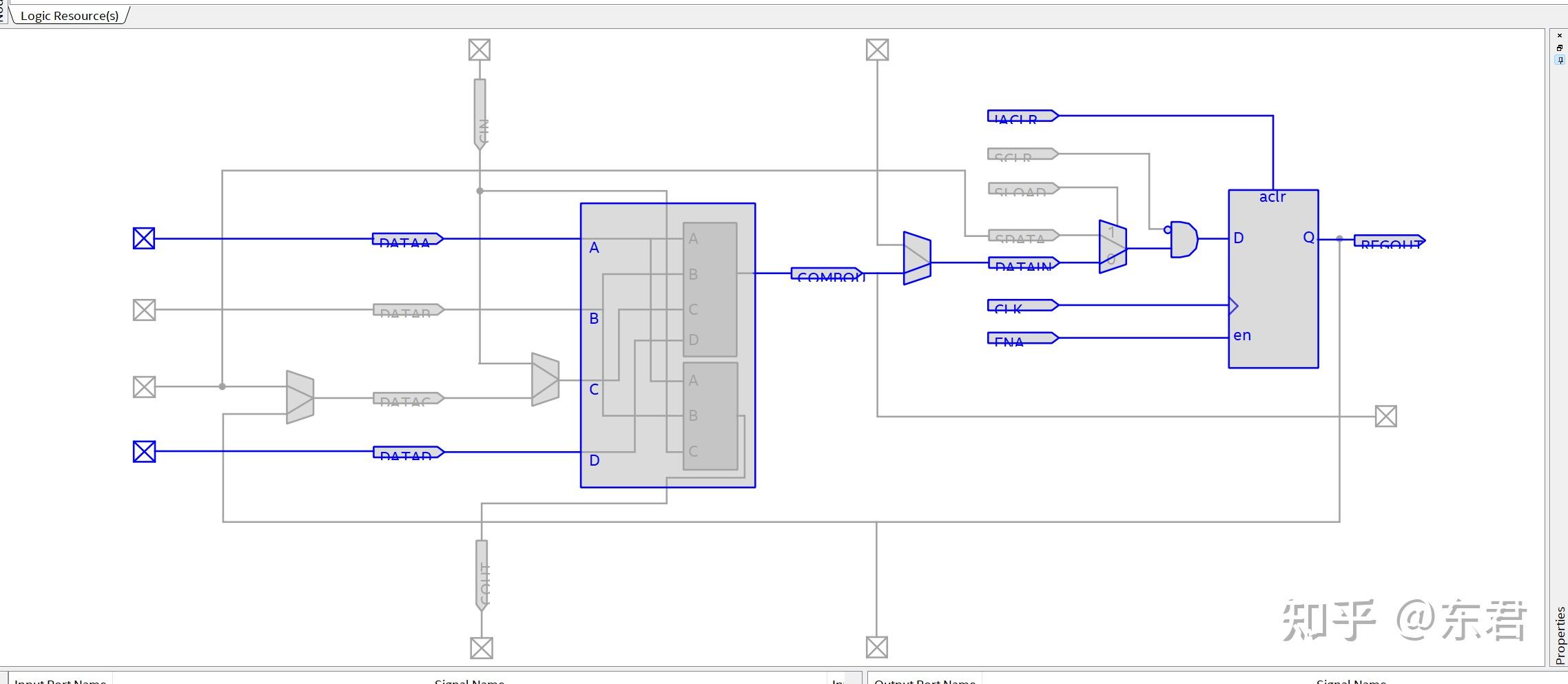
Task: Click the register's D input label
Action: [1239, 238]
